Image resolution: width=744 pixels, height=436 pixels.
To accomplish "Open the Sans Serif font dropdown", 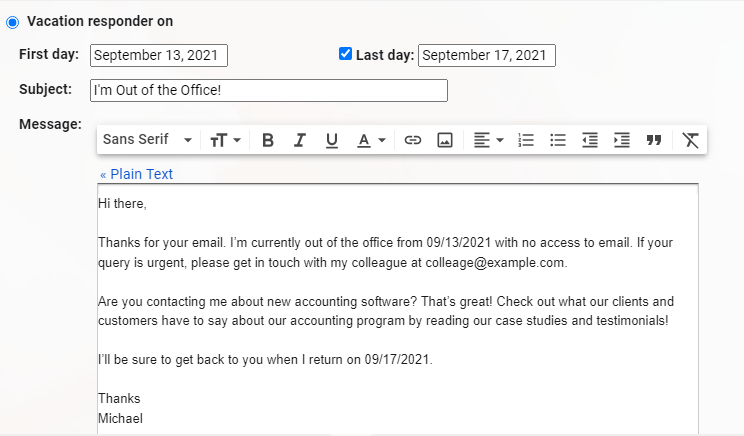I will [x=147, y=140].
